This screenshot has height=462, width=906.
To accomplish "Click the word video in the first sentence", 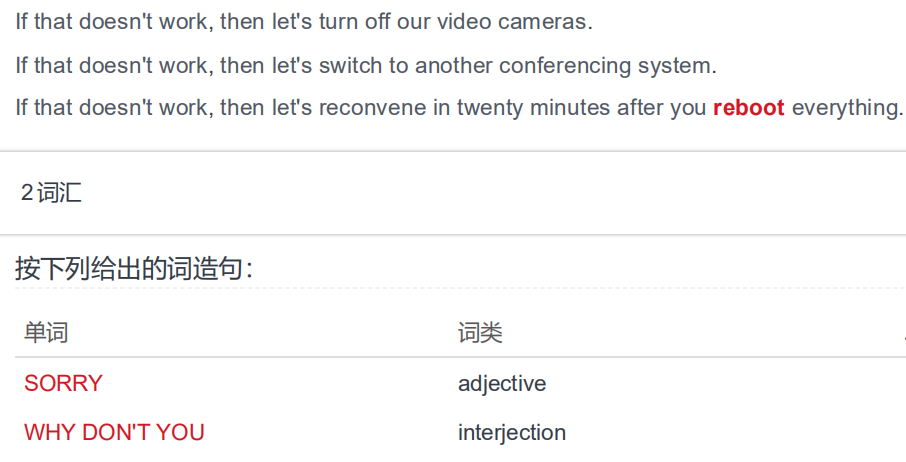I will click(464, 22).
